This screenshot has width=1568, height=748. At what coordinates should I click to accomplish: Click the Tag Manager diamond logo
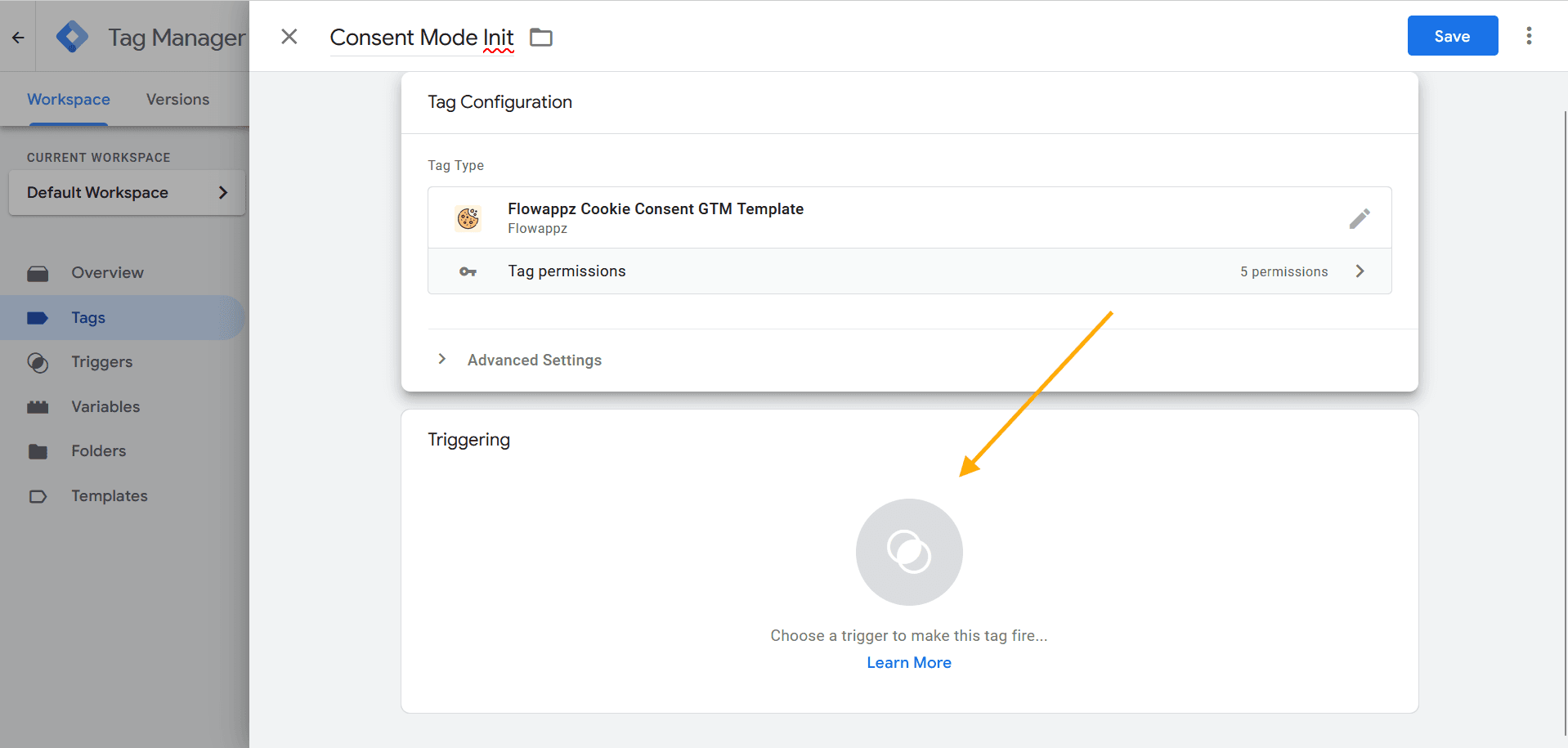click(72, 37)
